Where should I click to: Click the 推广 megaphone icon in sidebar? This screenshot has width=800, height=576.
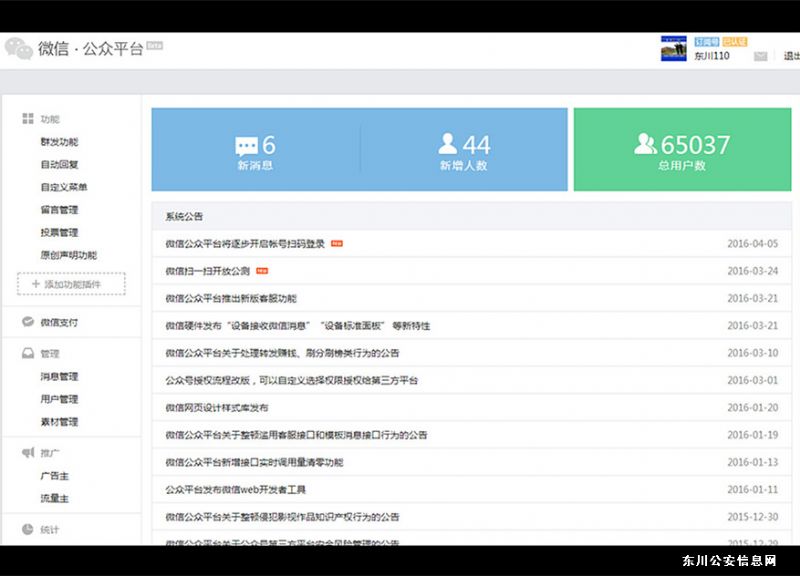[x=28, y=453]
